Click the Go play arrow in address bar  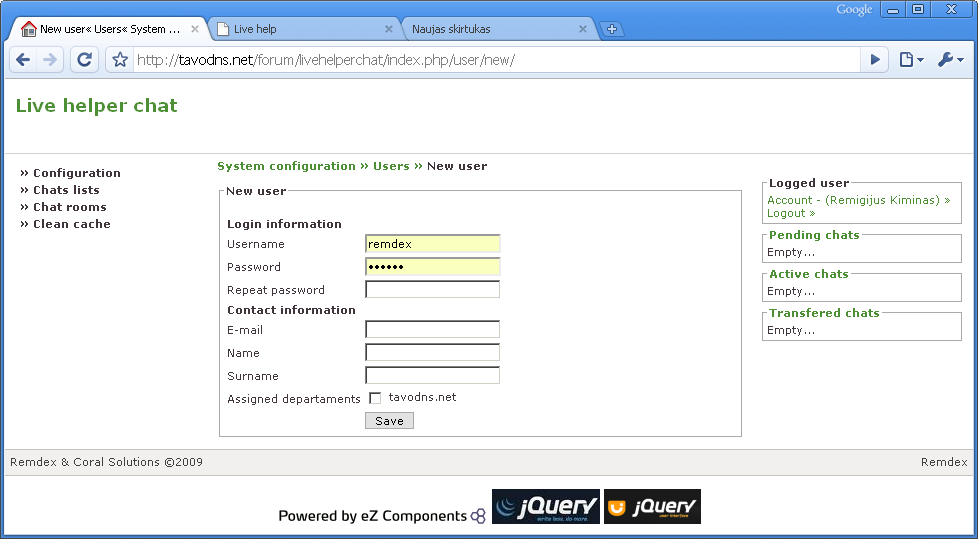coord(875,60)
